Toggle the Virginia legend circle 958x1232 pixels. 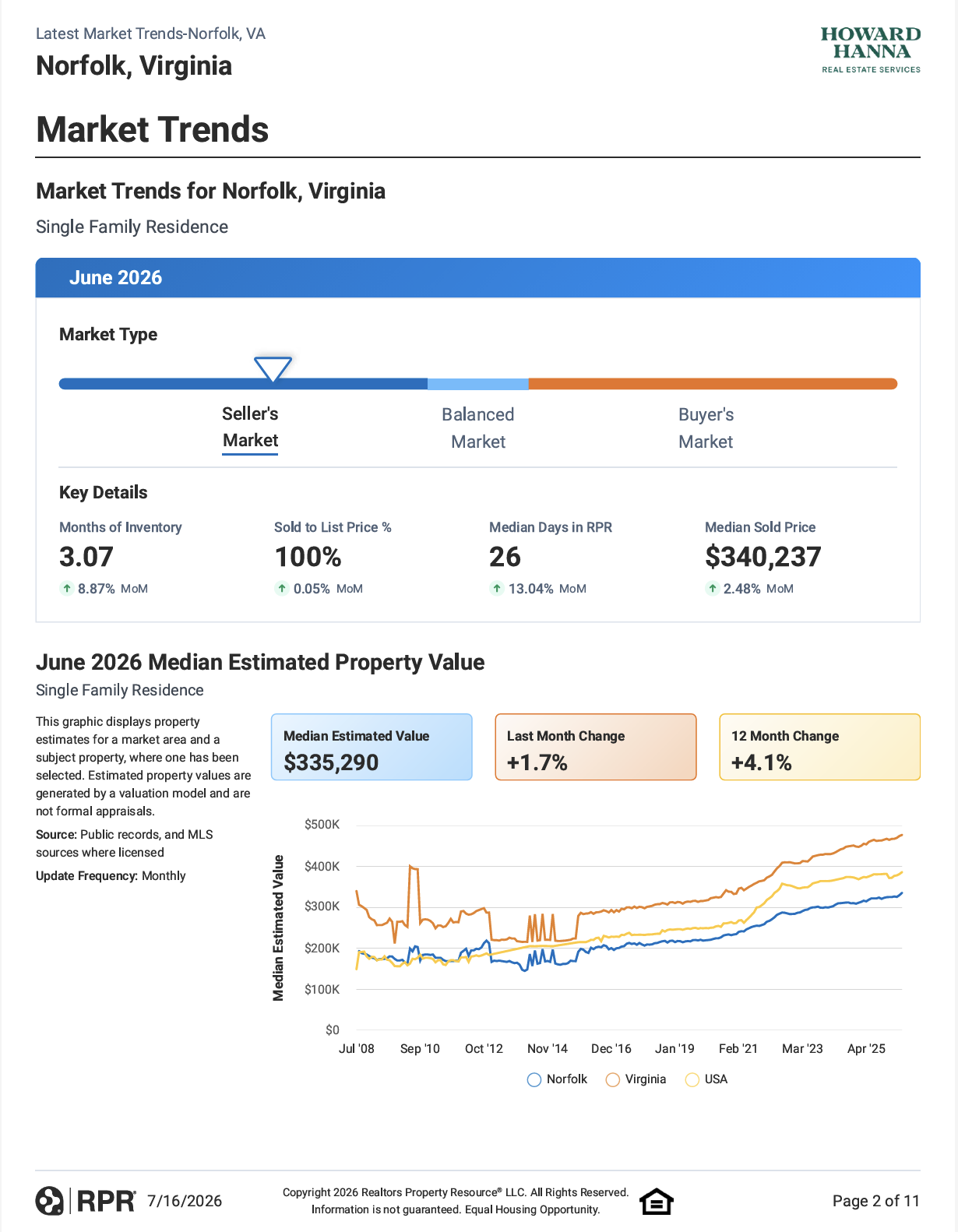pos(613,1080)
